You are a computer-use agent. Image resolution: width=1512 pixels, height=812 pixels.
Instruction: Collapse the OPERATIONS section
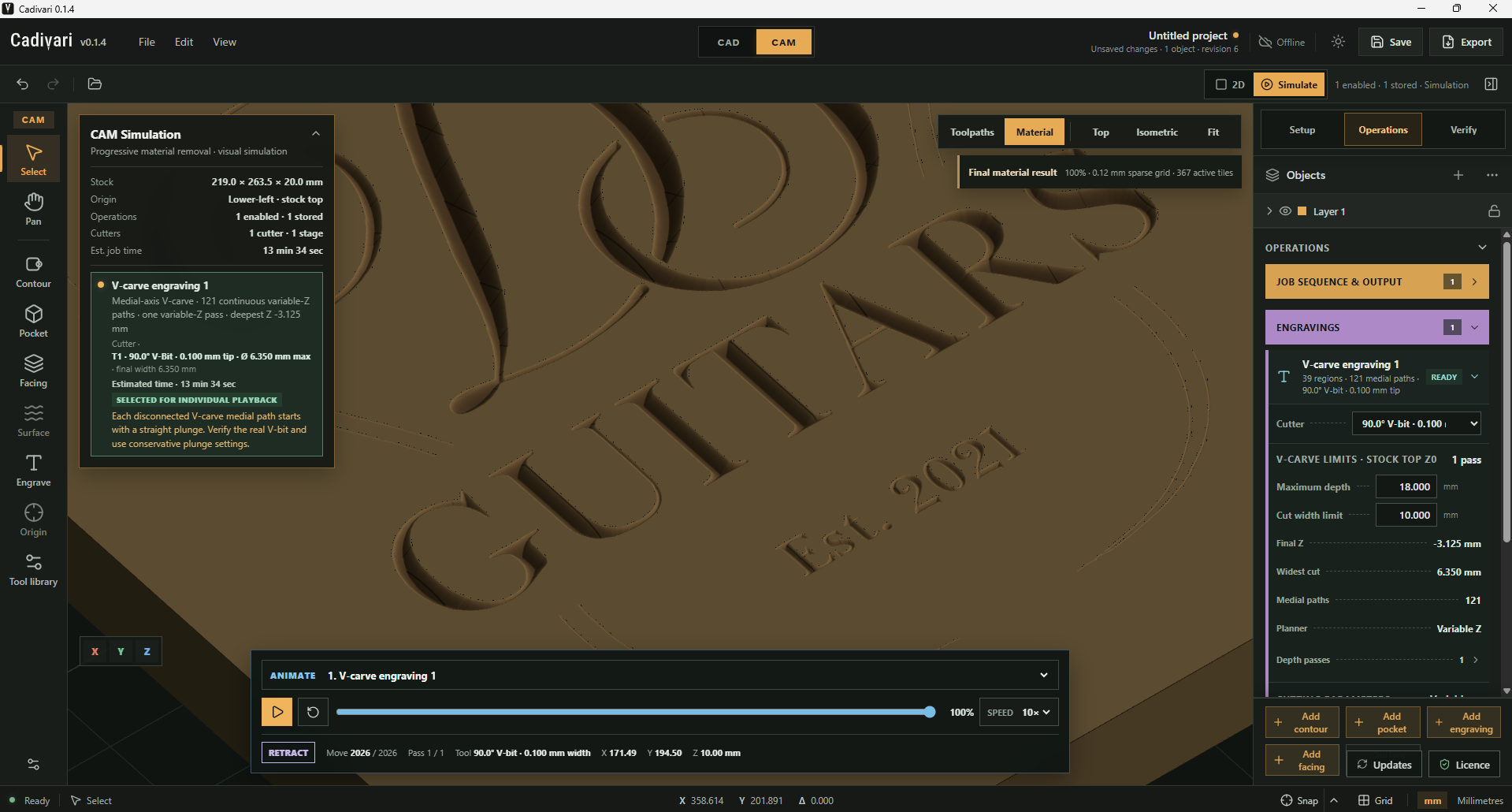point(1482,248)
